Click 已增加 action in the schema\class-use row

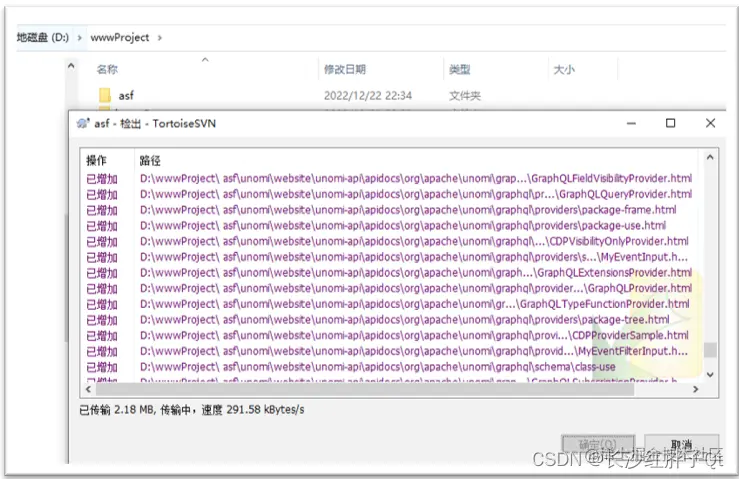pyautogui.click(x=102, y=367)
